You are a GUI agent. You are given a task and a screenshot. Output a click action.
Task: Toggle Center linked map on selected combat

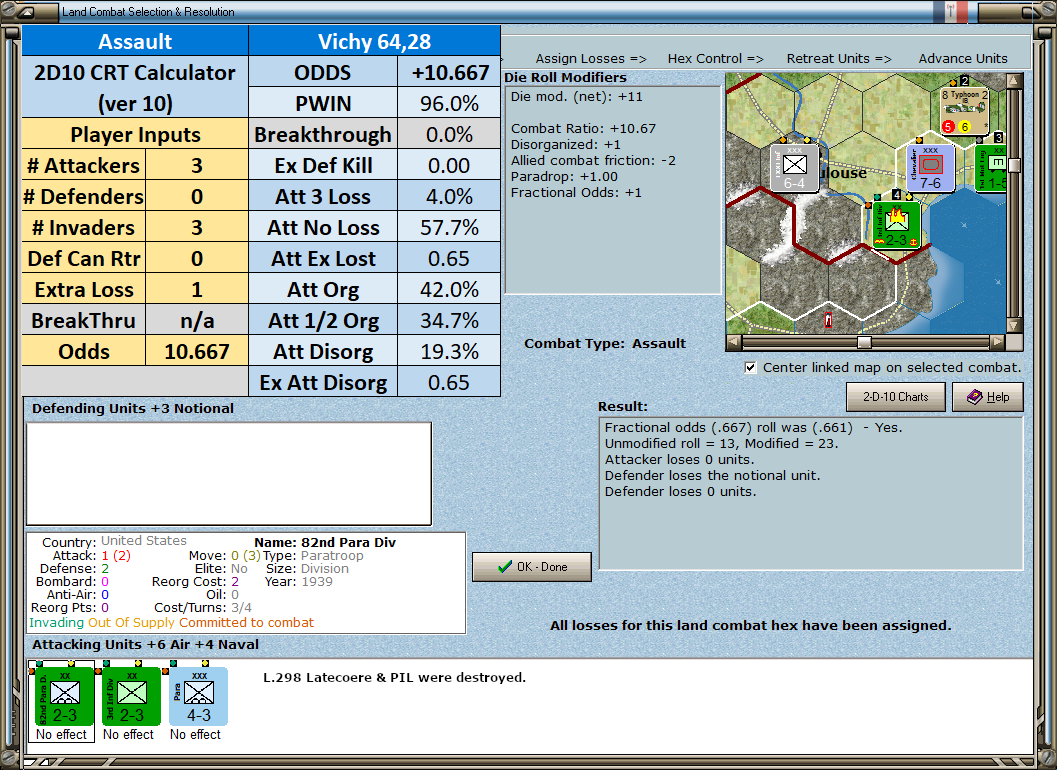[750, 367]
